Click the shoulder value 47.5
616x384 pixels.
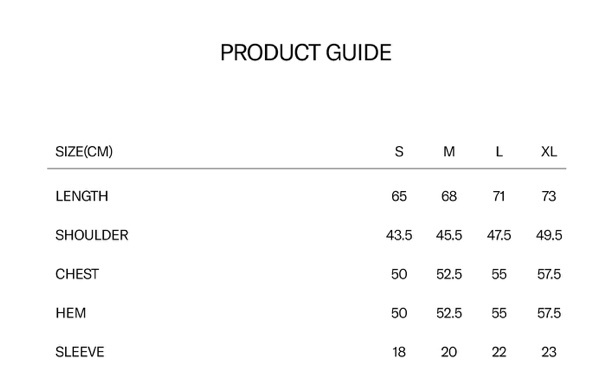point(499,235)
